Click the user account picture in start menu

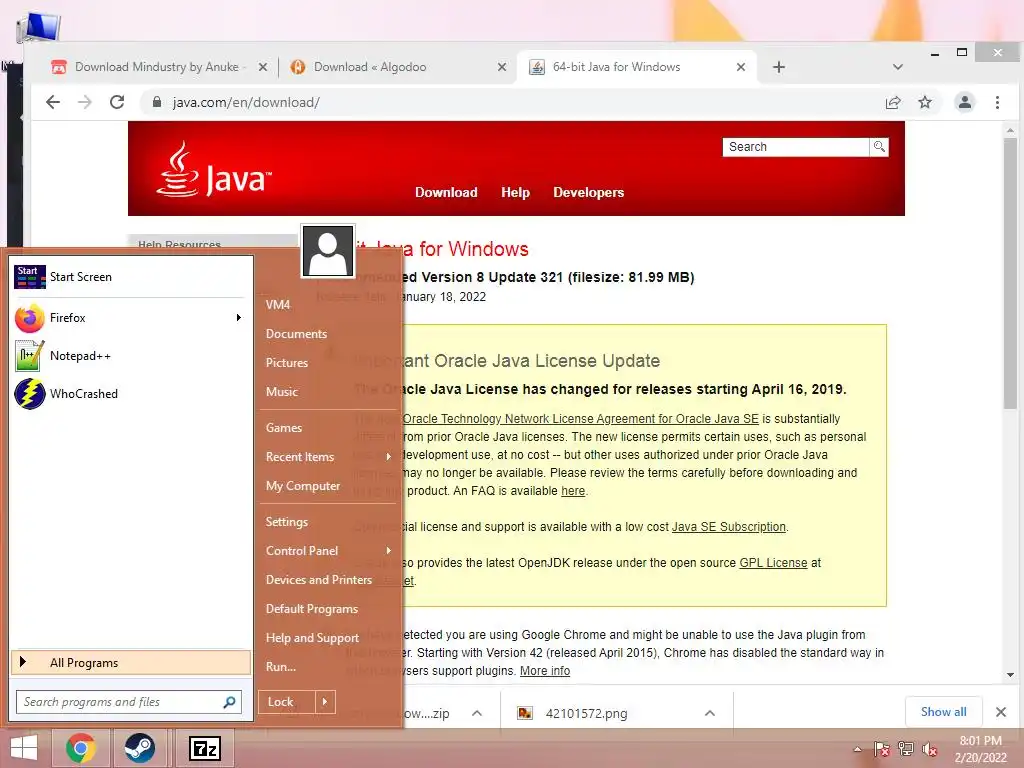[x=328, y=251]
